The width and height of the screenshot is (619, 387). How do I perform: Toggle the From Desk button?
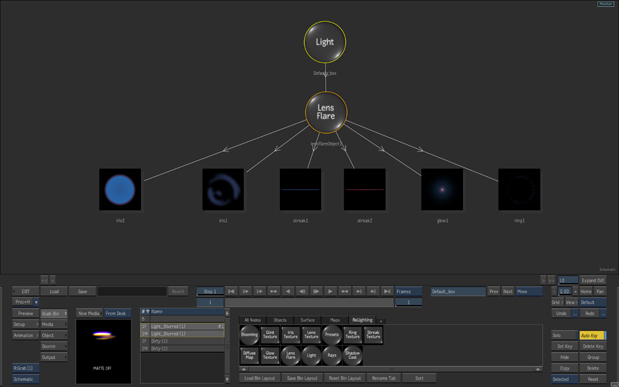(117, 313)
